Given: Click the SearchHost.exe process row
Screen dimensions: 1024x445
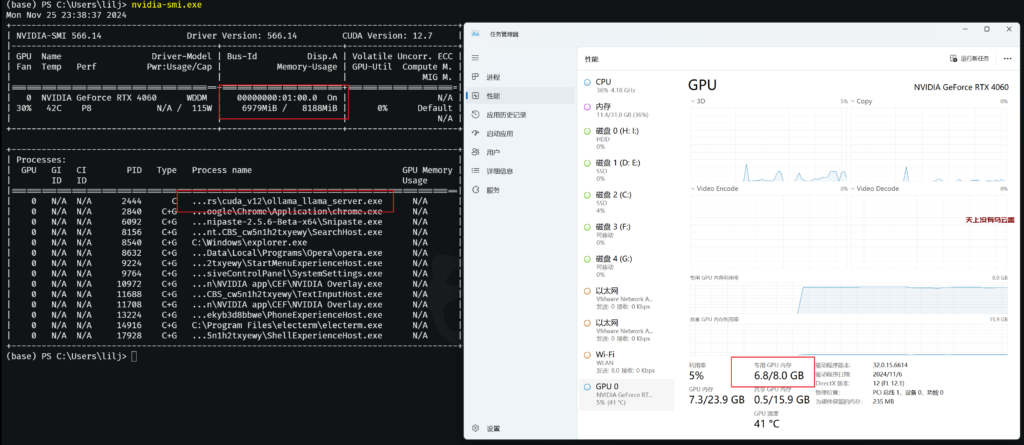Looking at the screenshot, I should [x=230, y=232].
